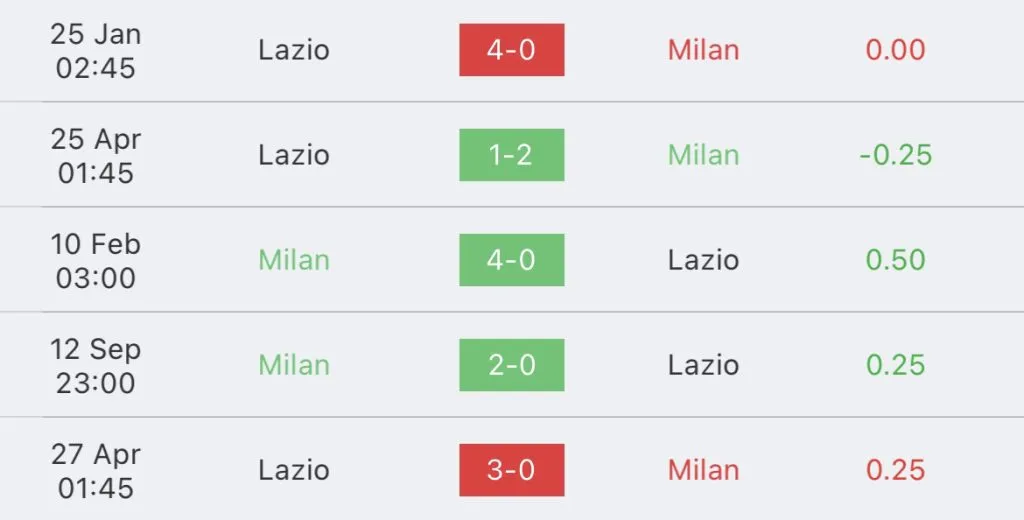Click Lazio in the 25 Jan match row

point(294,50)
